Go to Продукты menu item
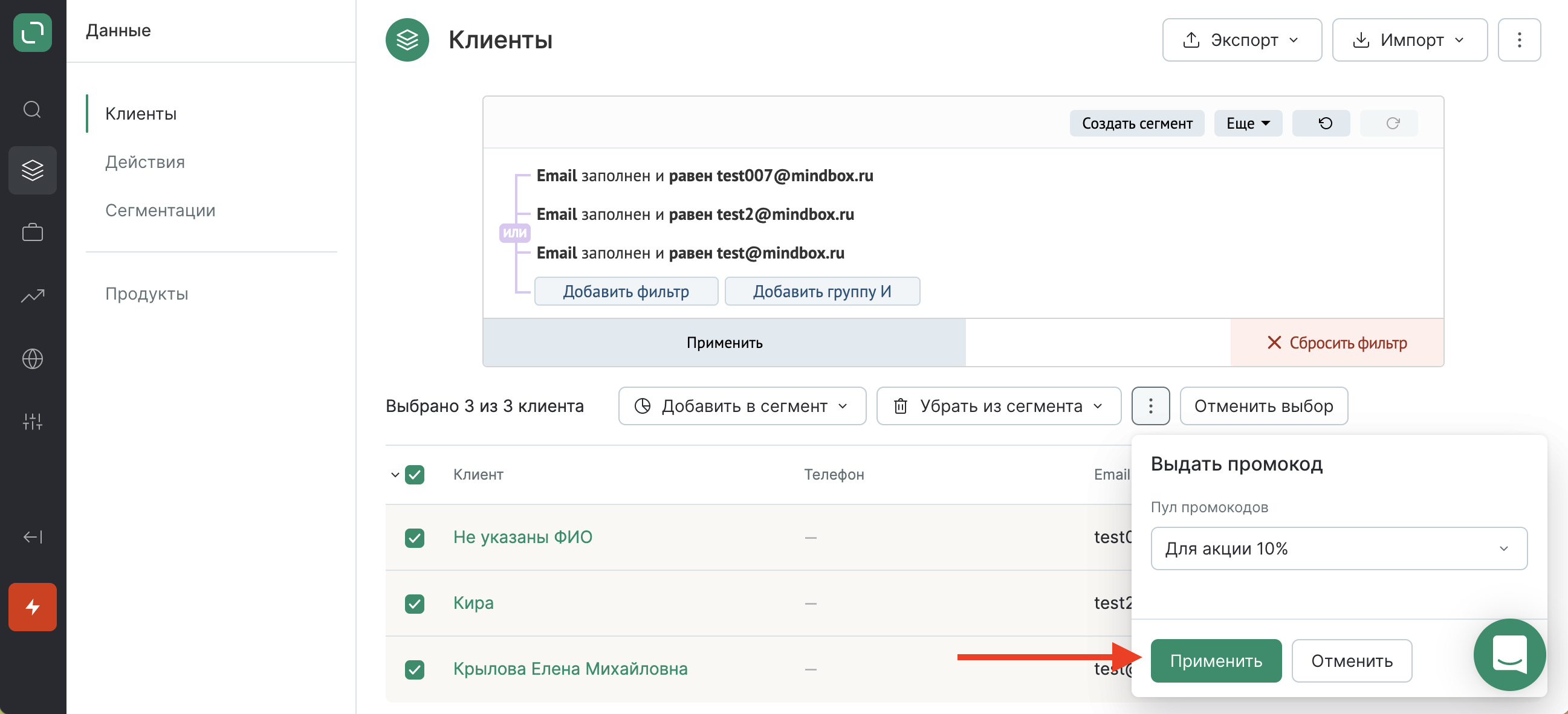The width and height of the screenshot is (1568, 714). click(x=147, y=294)
